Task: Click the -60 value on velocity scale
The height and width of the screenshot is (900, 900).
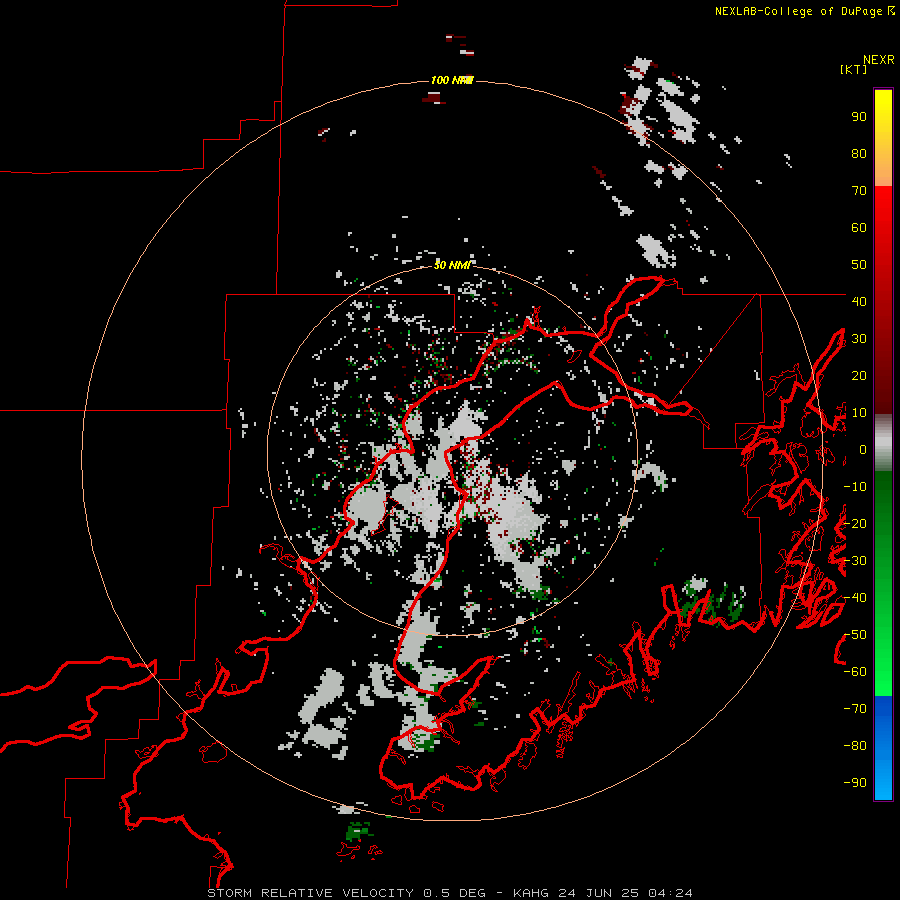Action: point(855,672)
